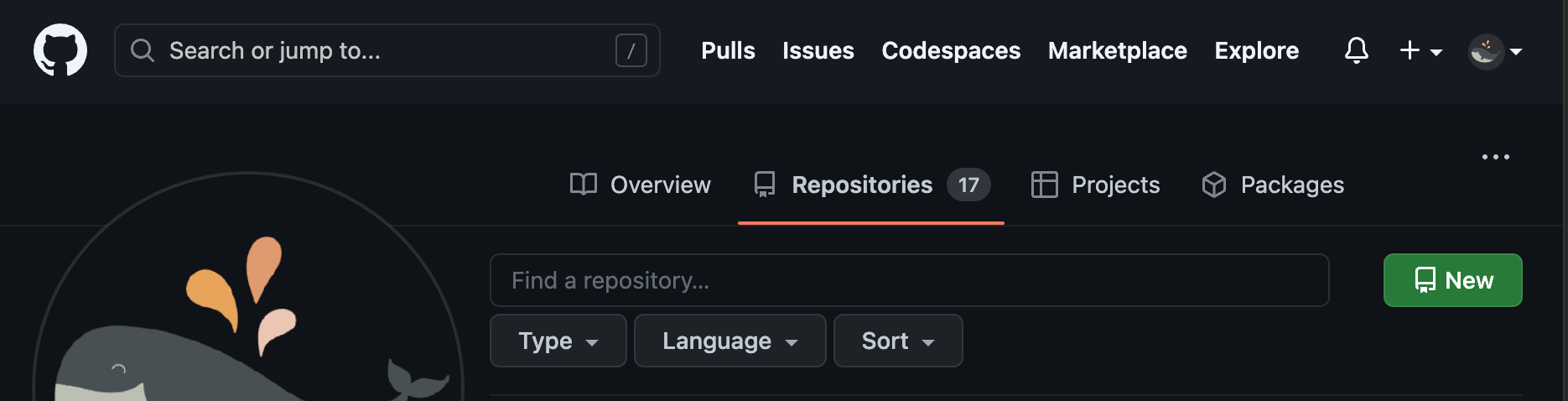Open the Projects tab

tap(1095, 185)
